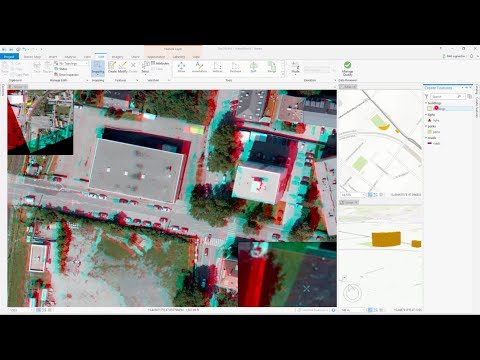Click the Copy Path button
Viewport: 480px width, 360px height.
click(x=21, y=75)
